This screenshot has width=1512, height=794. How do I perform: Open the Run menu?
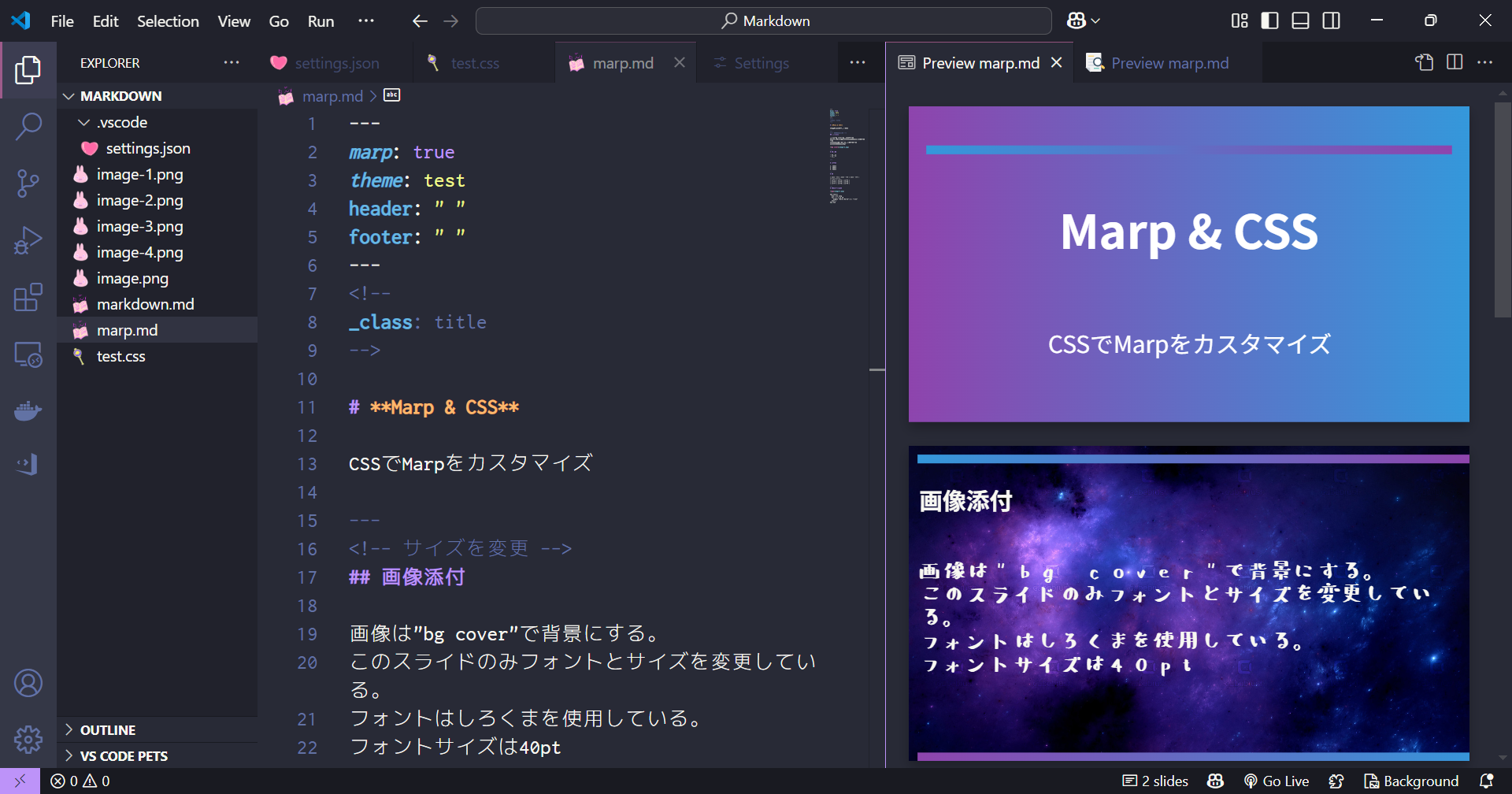[320, 21]
